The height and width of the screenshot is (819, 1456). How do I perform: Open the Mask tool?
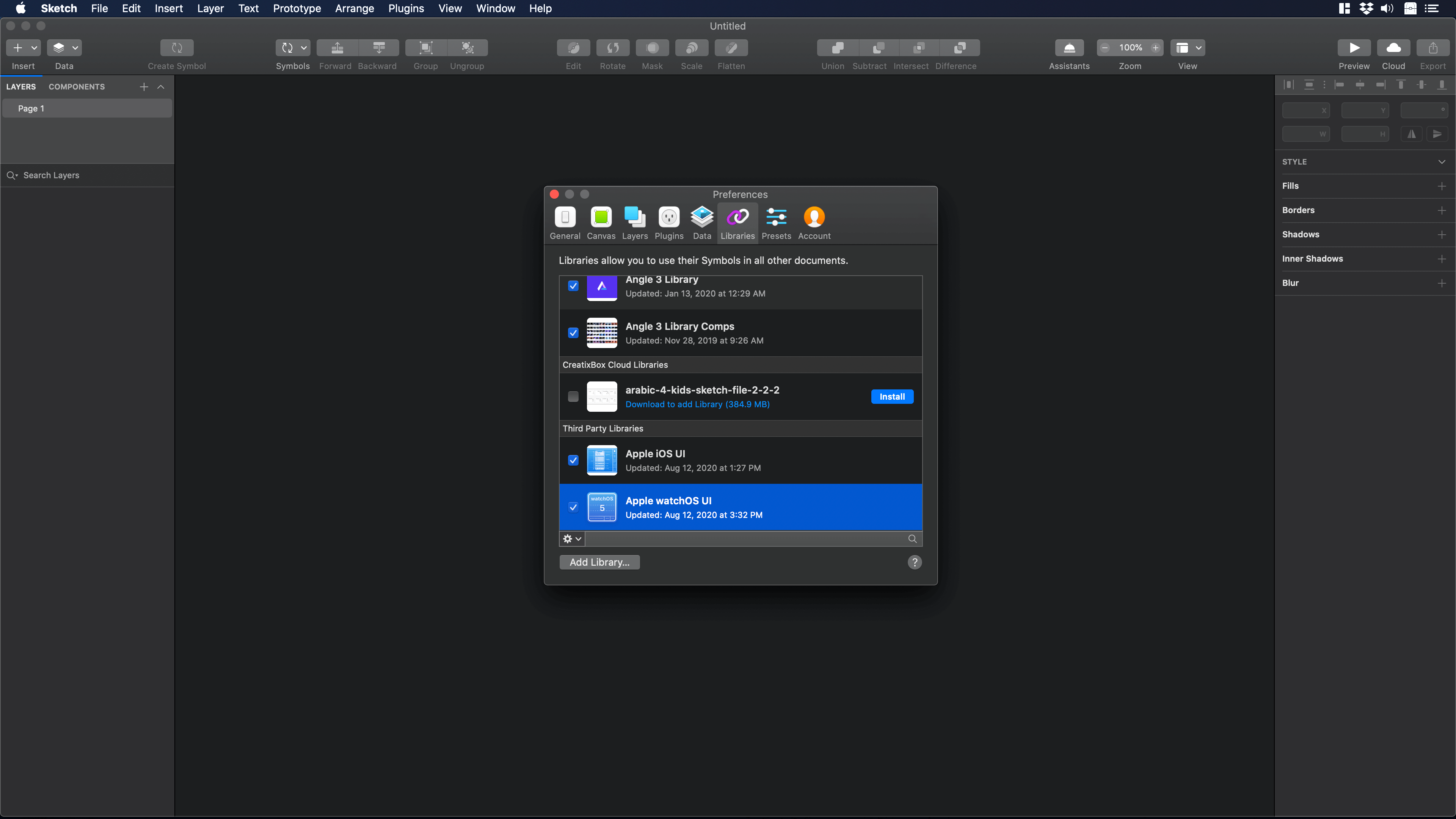click(x=652, y=48)
